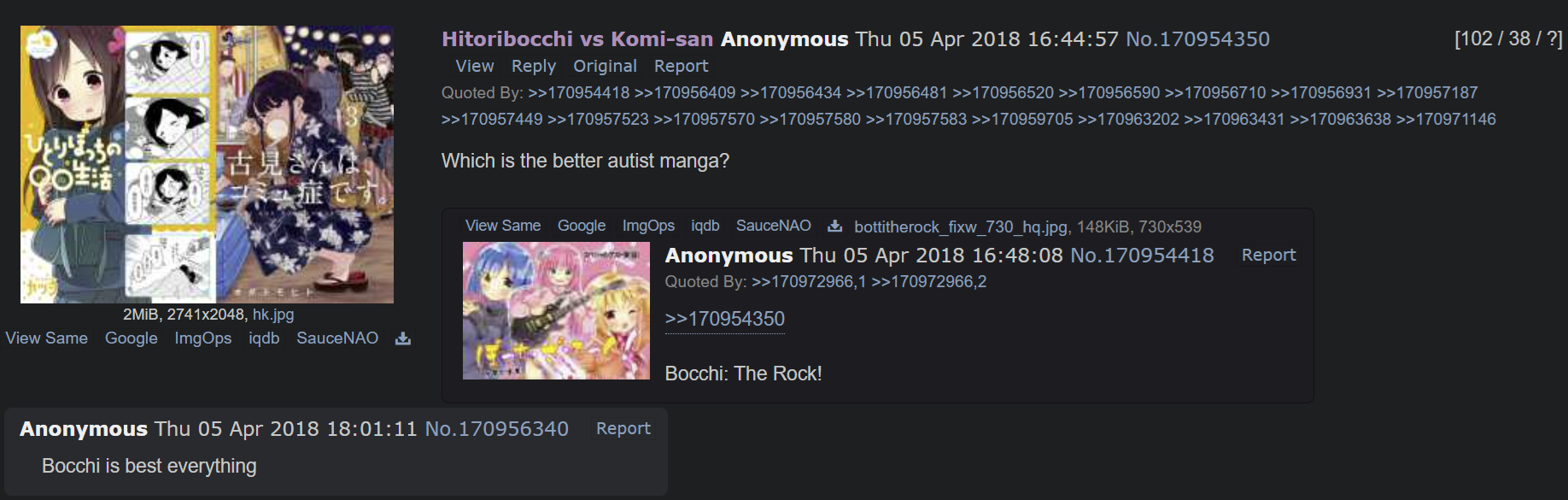The width and height of the screenshot is (1568, 500).
Task: Download bottitherock image via download icon
Action: [835, 226]
